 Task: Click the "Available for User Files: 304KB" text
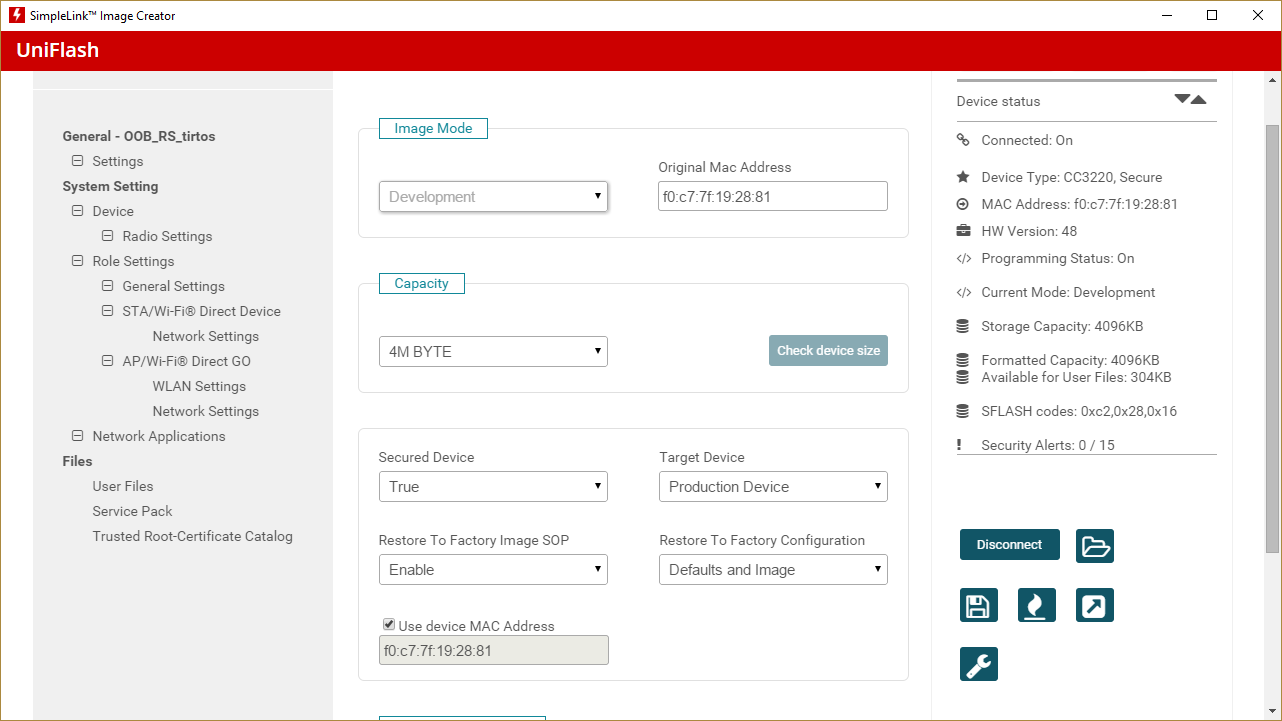click(1076, 378)
